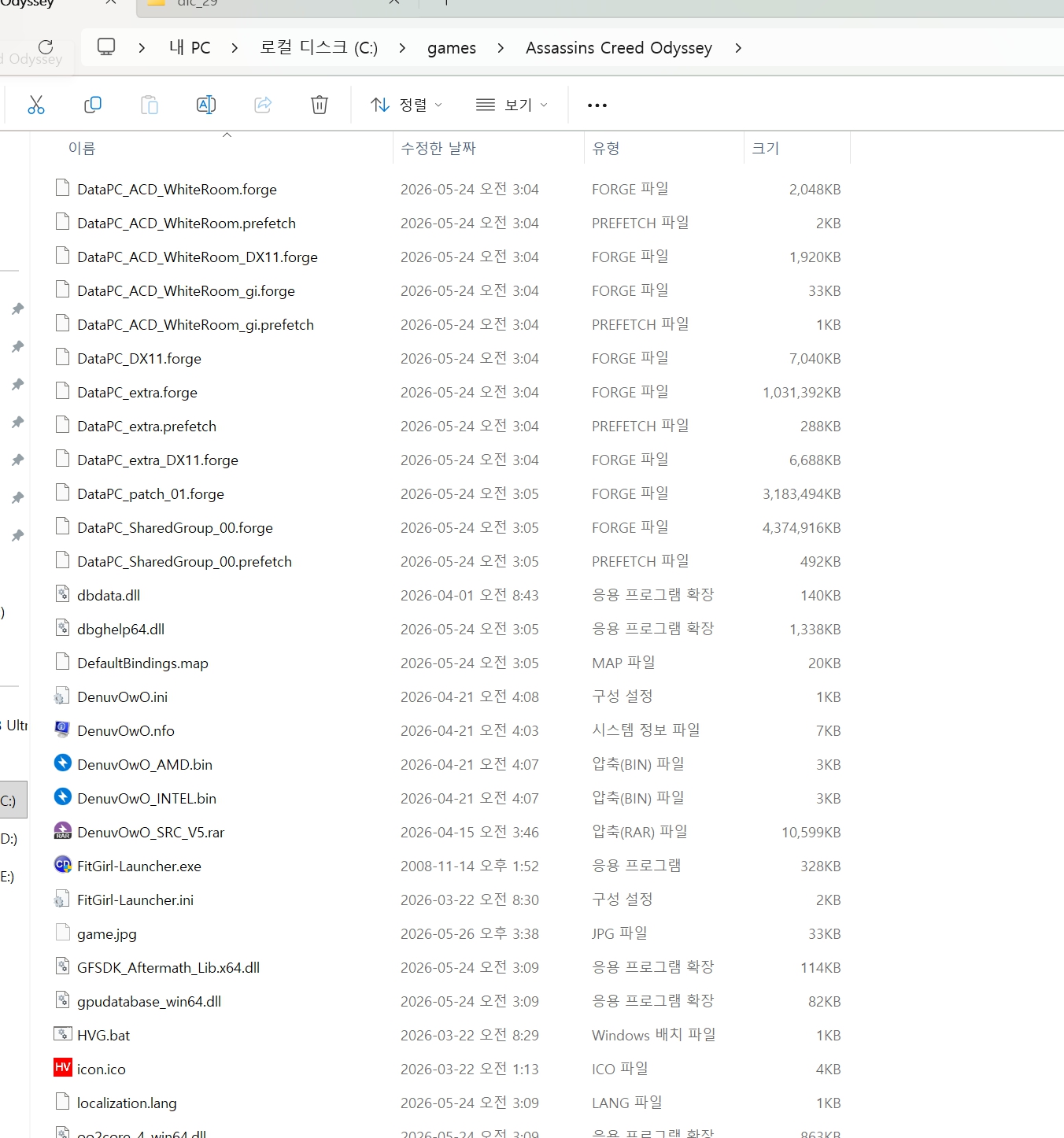Open the 보기 view dropdown
This screenshot has width=1064, height=1138.
tap(512, 105)
